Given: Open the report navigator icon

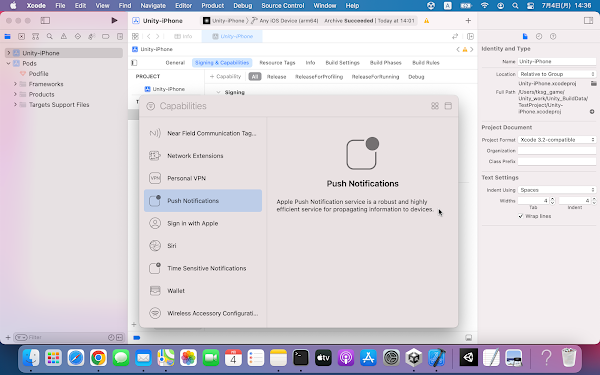Looking at the screenshot, I should [x=120, y=36].
